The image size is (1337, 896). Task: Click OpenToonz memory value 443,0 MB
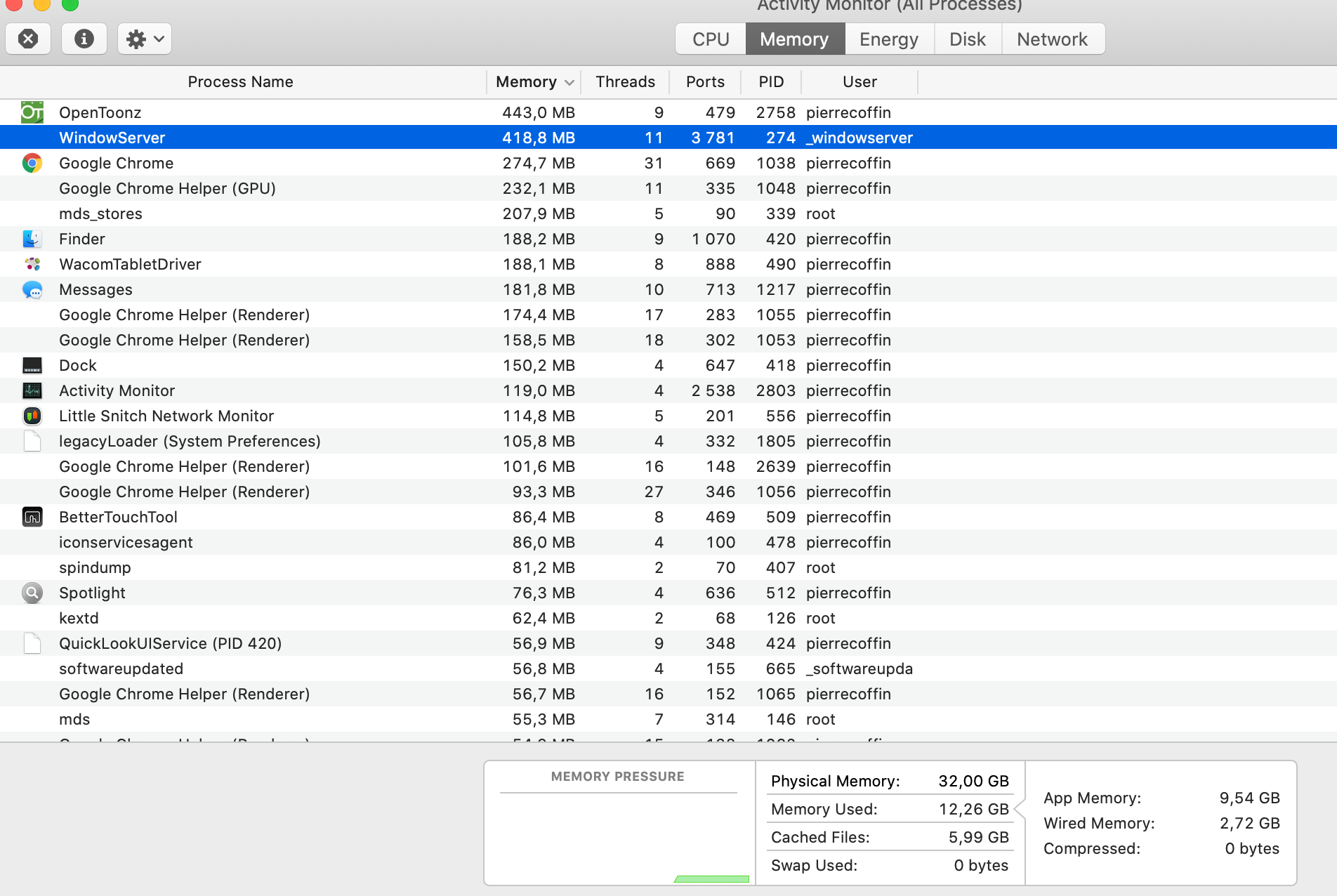tap(539, 112)
